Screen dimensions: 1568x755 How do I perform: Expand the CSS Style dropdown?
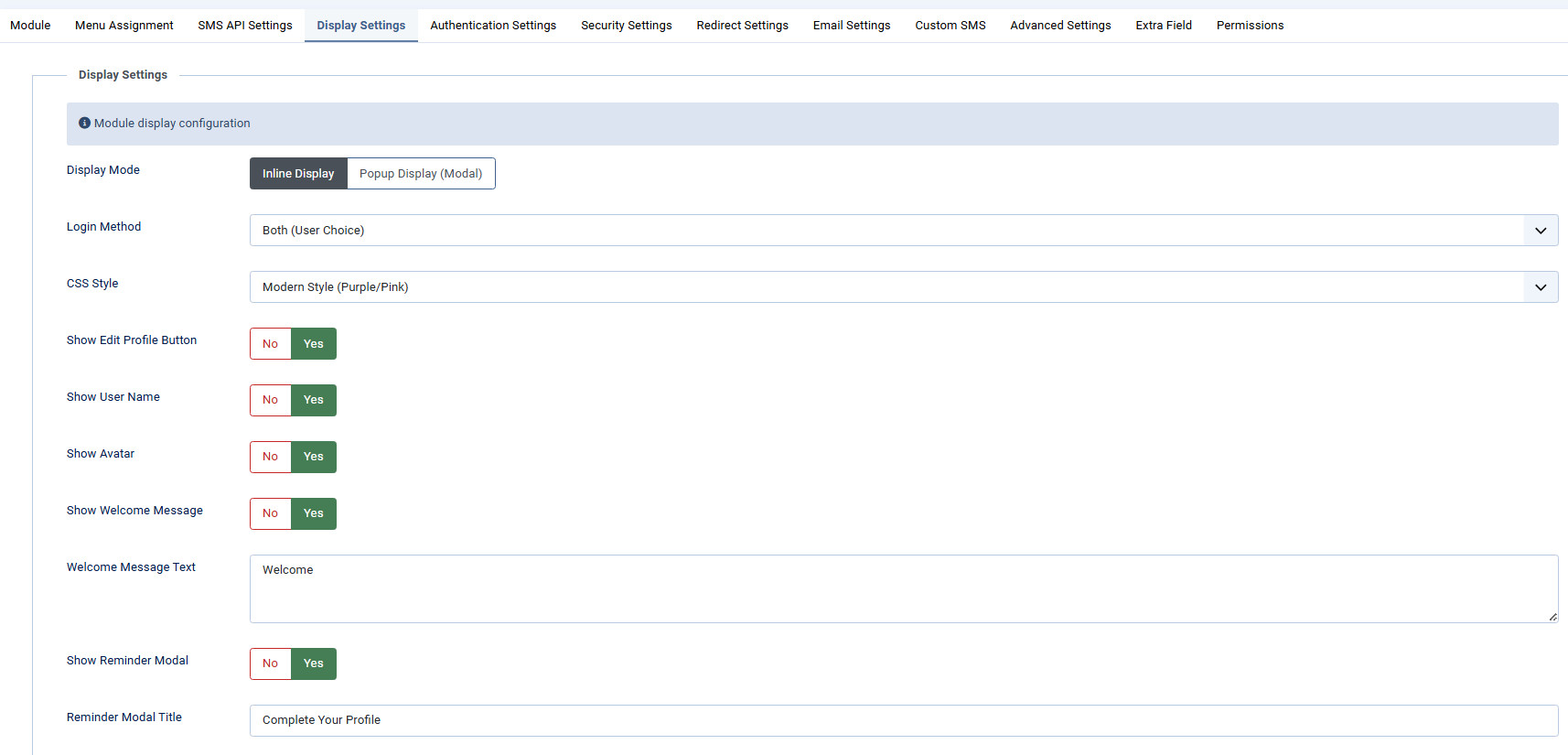(x=903, y=287)
